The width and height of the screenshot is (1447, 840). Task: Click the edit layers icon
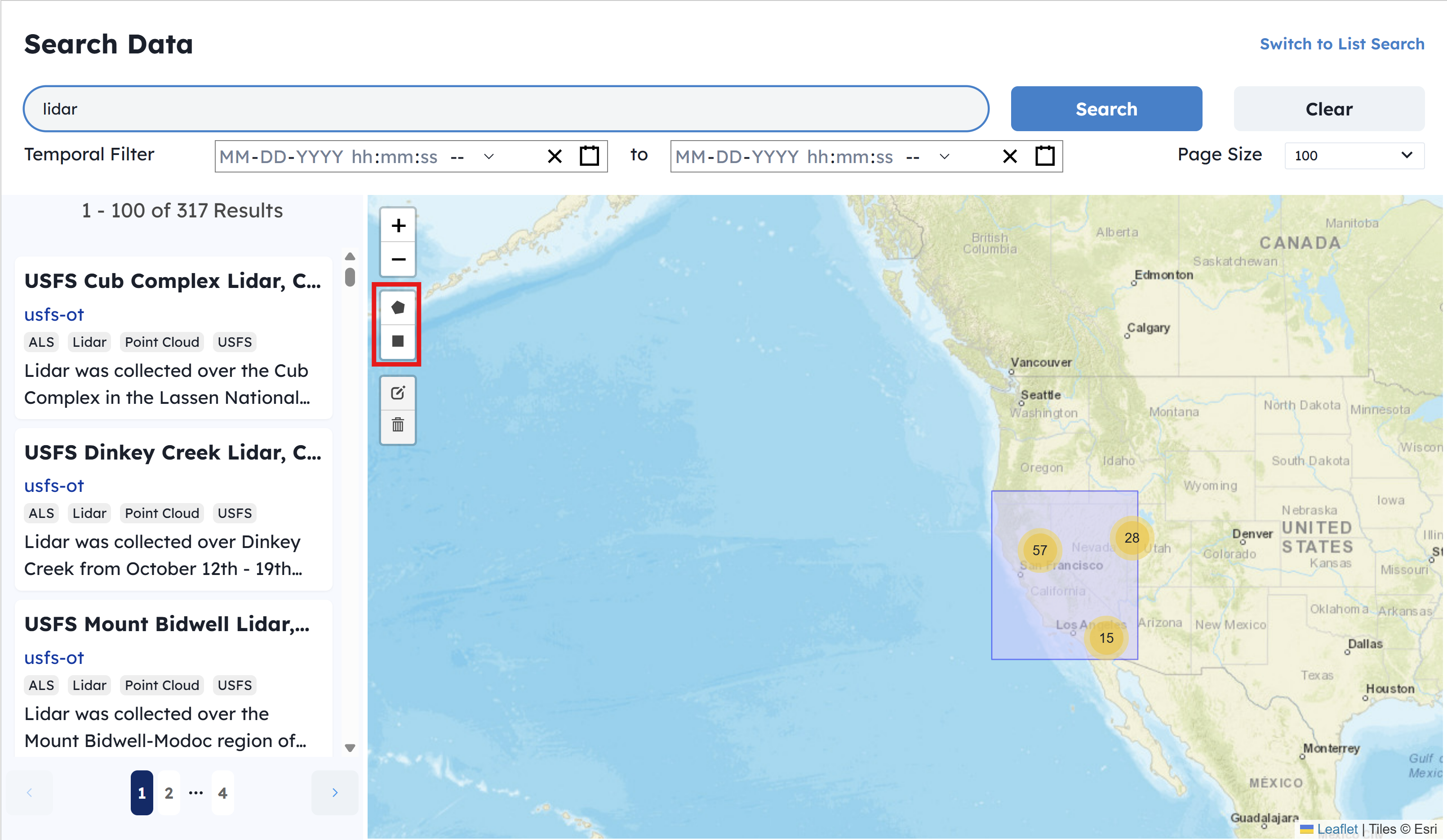(398, 393)
